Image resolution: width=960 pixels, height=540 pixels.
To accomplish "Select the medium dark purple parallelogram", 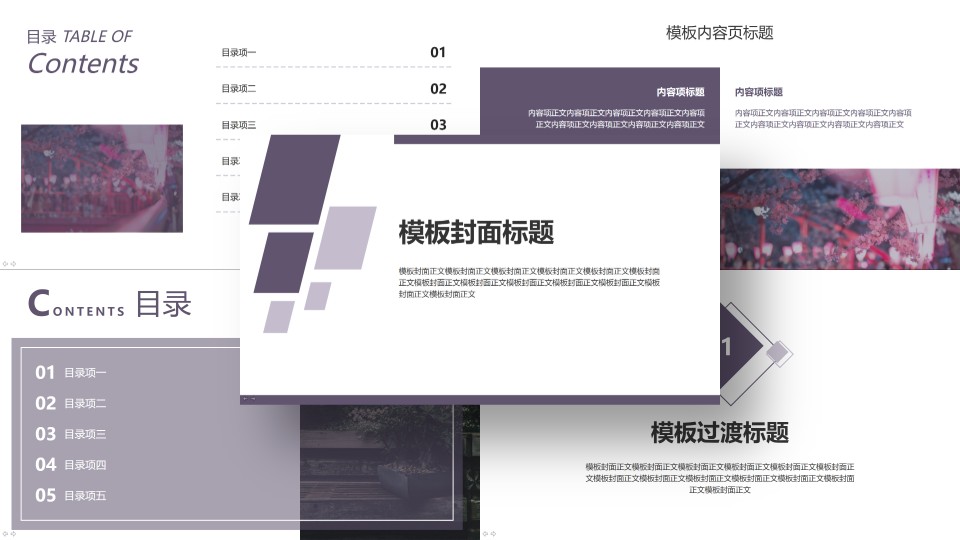I will tap(283, 262).
